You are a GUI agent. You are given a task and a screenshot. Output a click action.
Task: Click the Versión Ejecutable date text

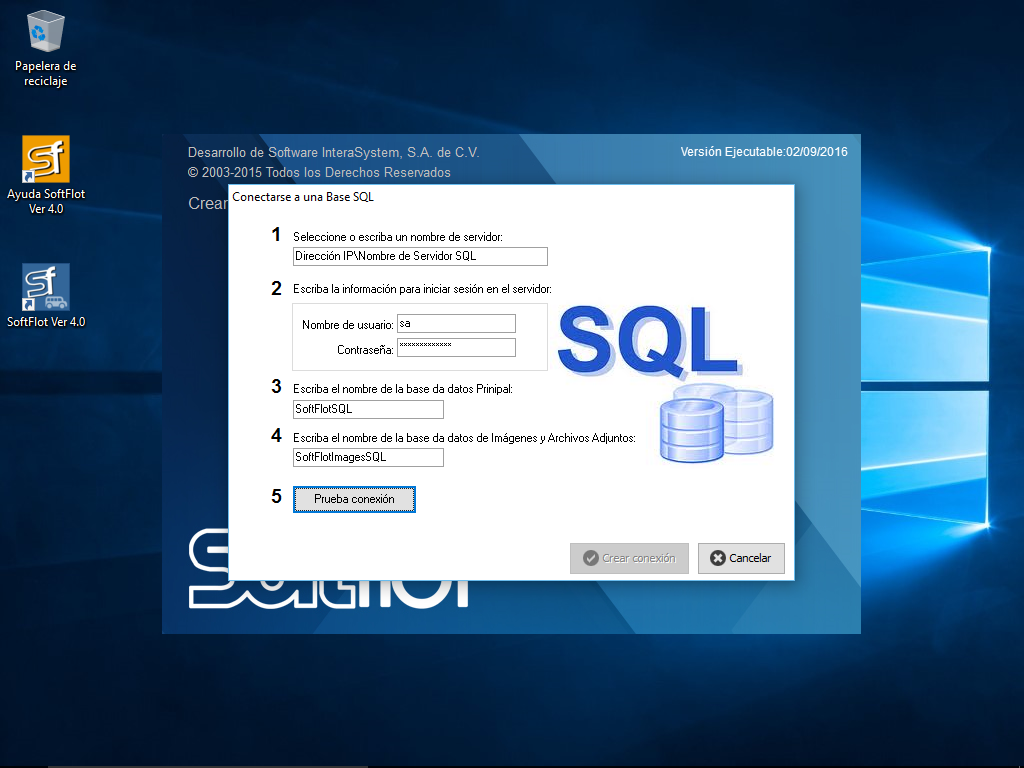(763, 152)
